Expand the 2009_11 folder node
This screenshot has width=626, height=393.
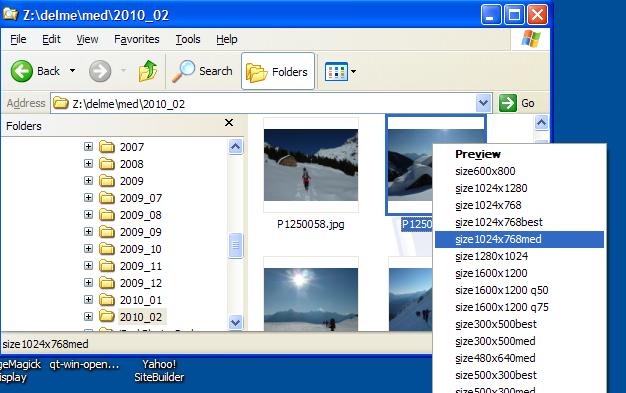(x=88, y=266)
